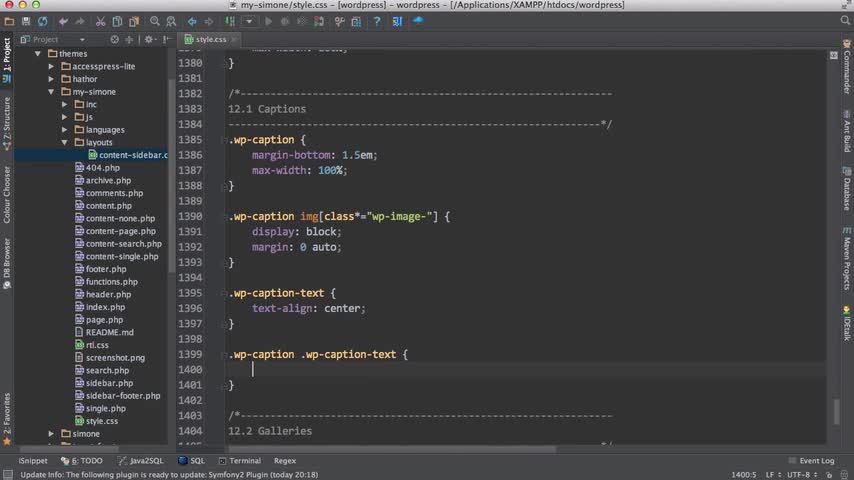Click the Debug bug icon

pyautogui.click(x=285, y=21)
